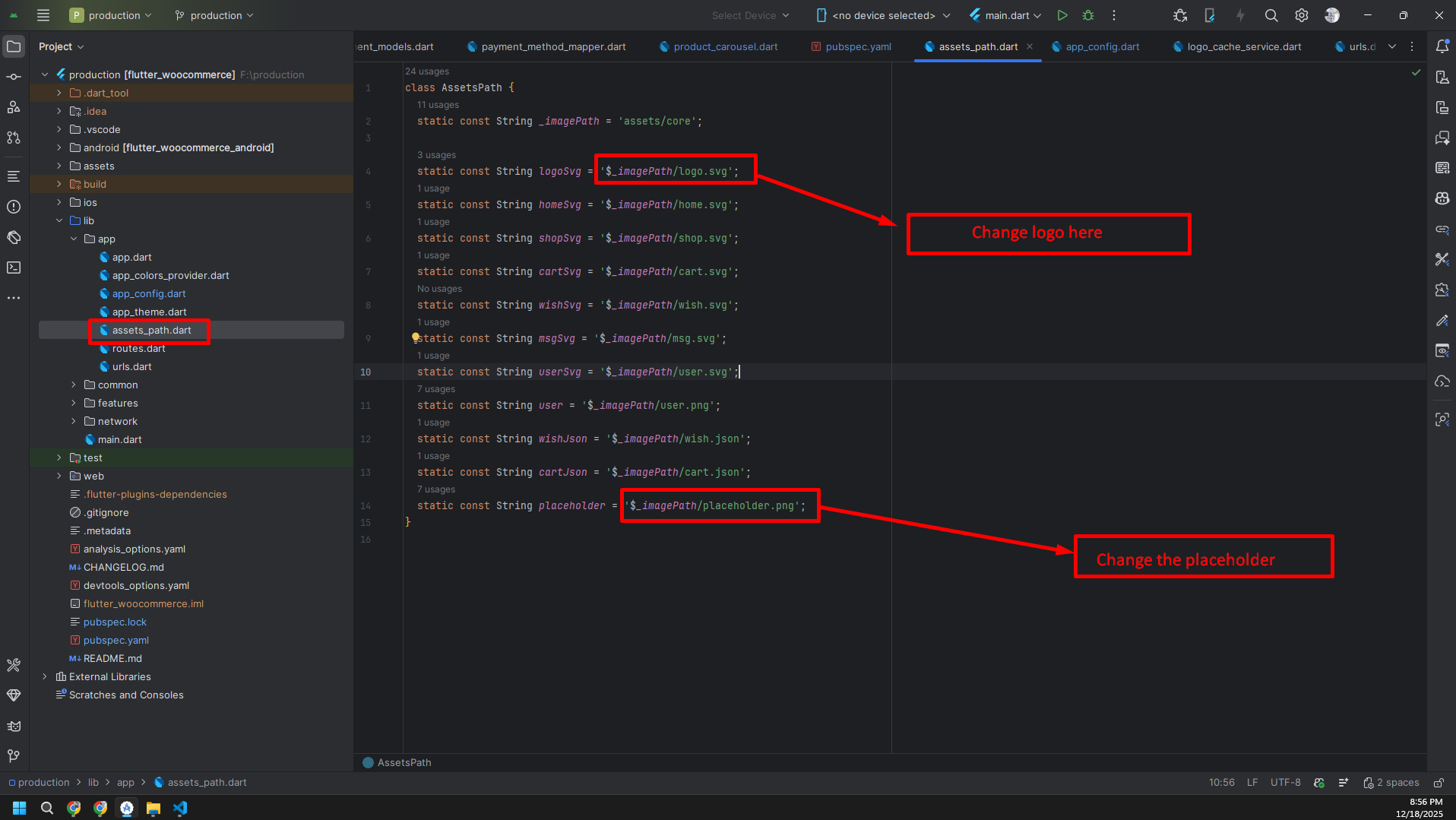Open routes.dart in the project tree

pos(138,348)
